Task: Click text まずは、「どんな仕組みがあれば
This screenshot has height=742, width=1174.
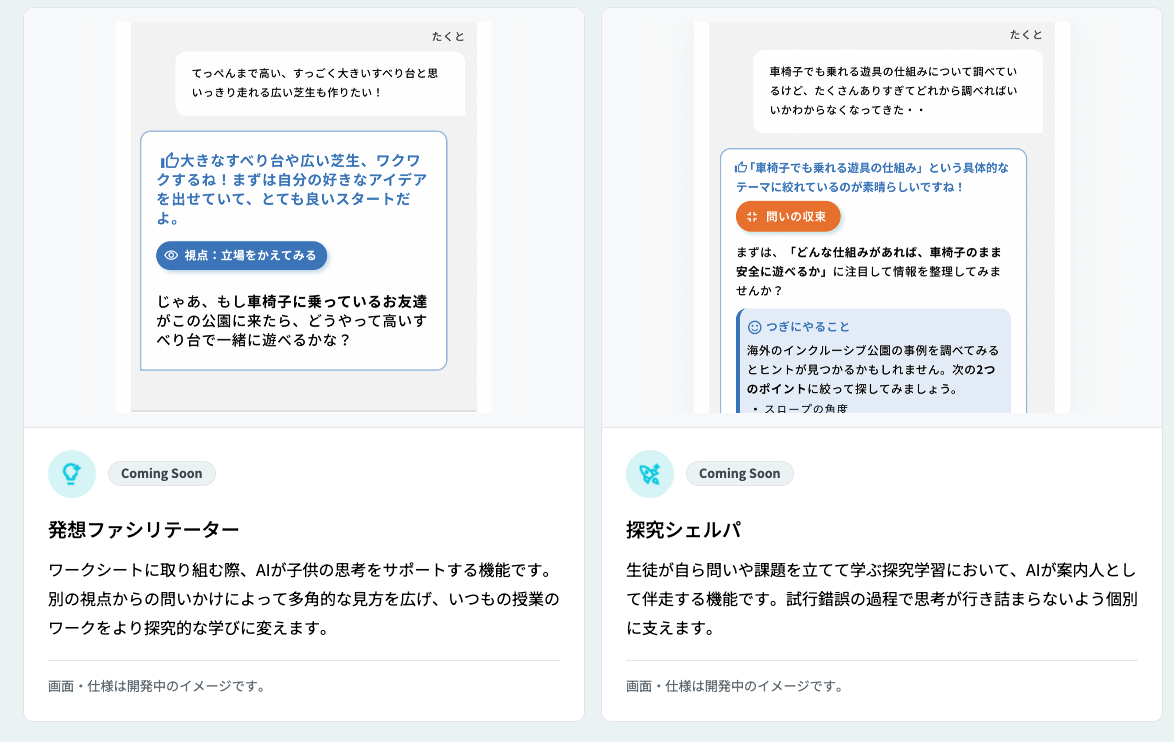Action: point(869,271)
